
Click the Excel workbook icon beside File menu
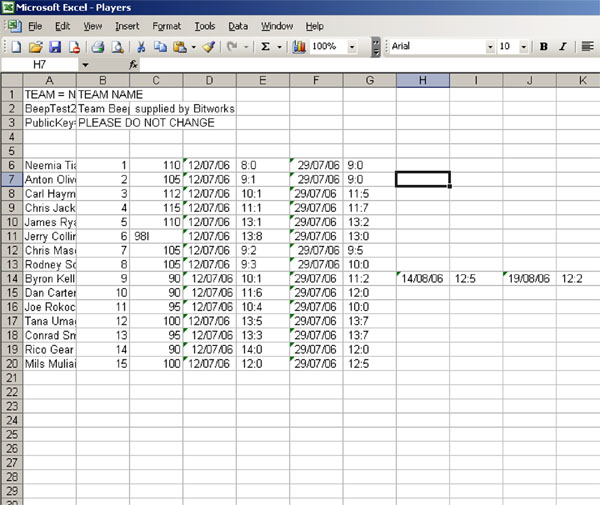13,26
